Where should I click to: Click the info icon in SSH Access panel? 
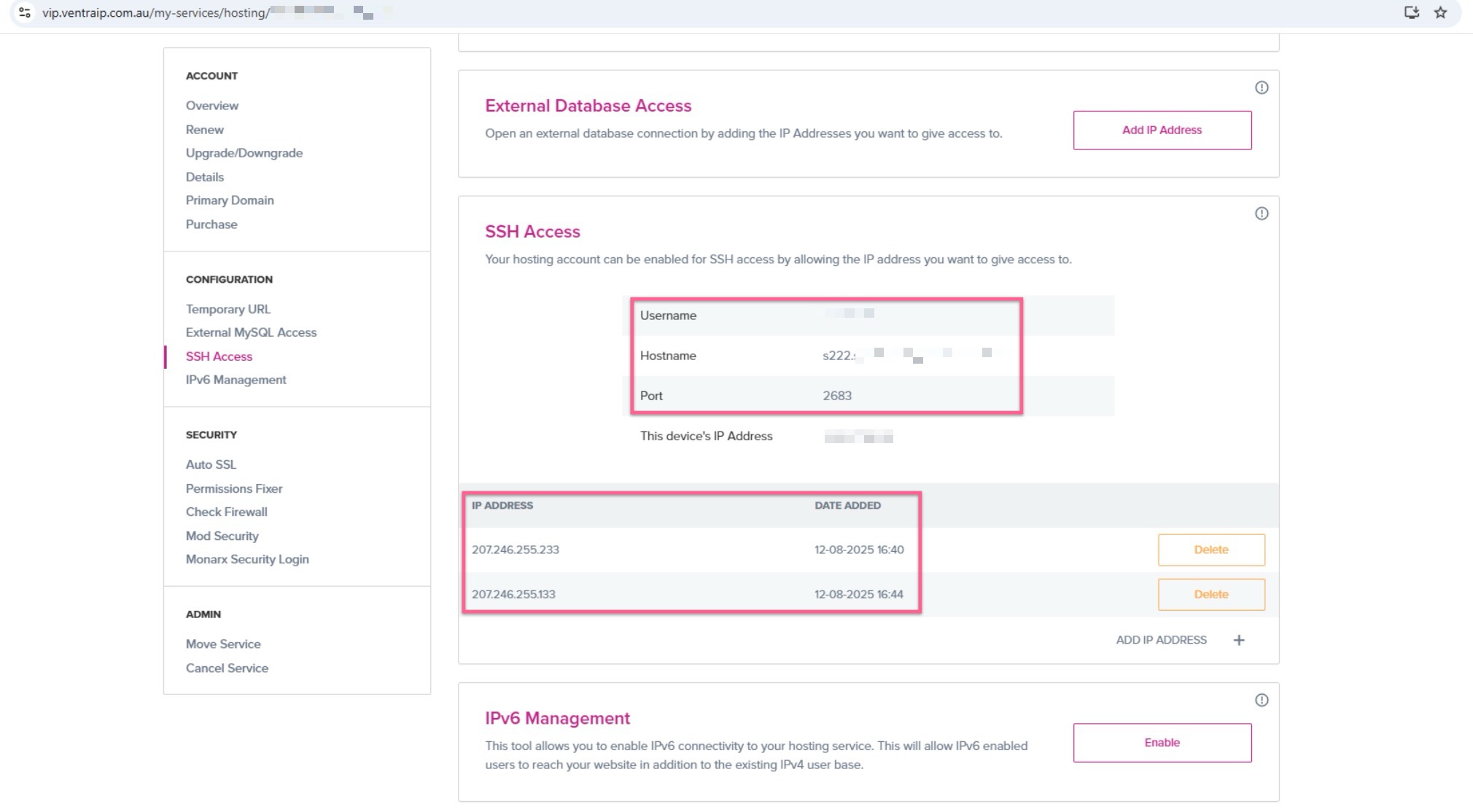coord(1262,214)
